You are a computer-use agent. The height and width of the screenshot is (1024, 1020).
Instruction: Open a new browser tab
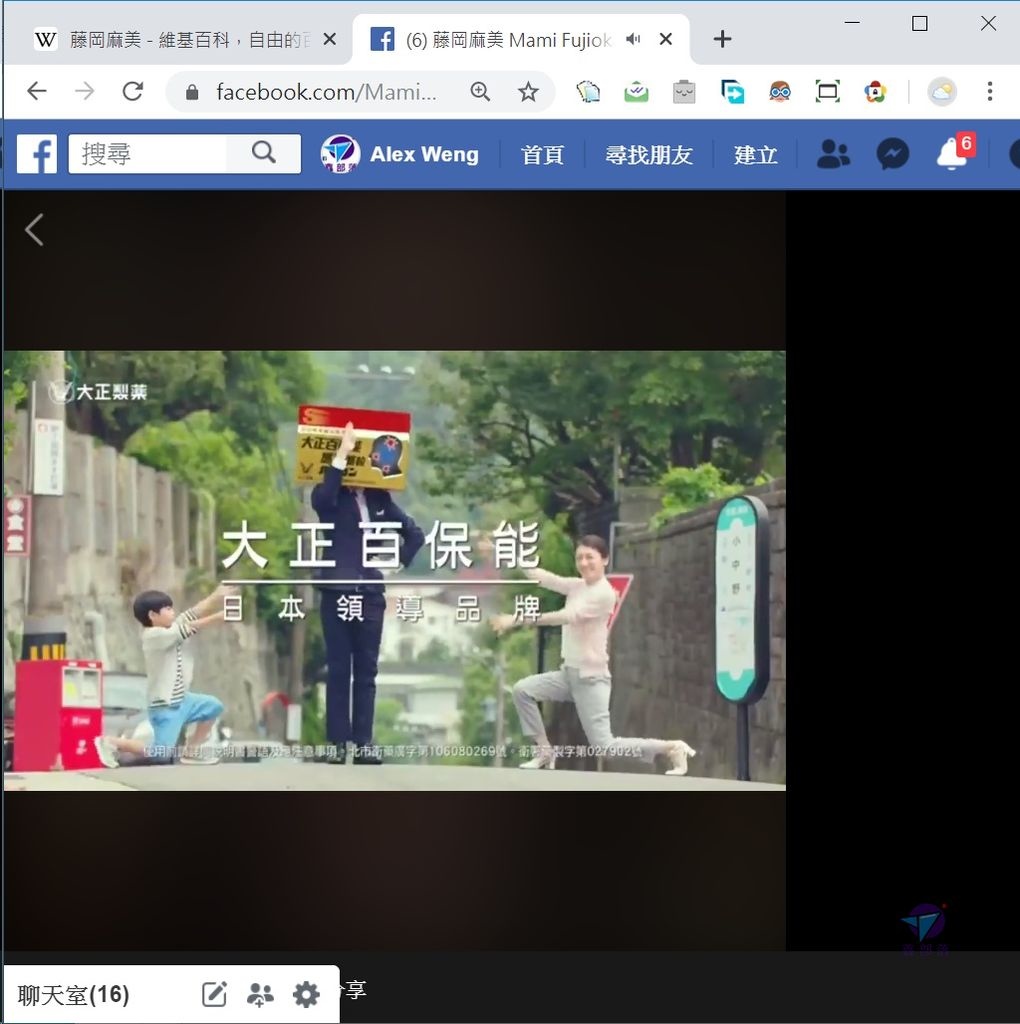pos(722,39)
